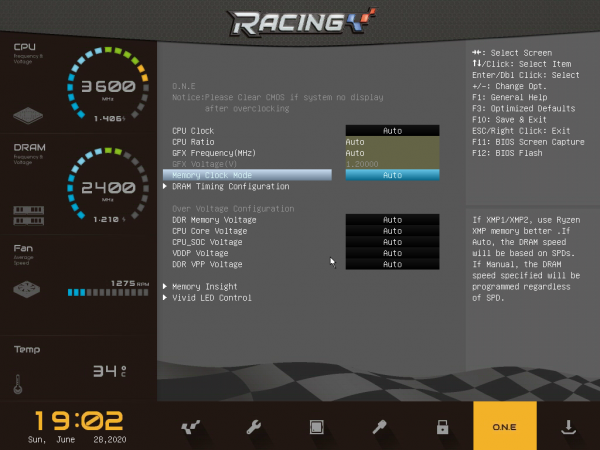This screenshot has width=600, height=450.
Task: Click the DDR Memory Voltage label
Action: pyautogui.click(x=214, y=220)
